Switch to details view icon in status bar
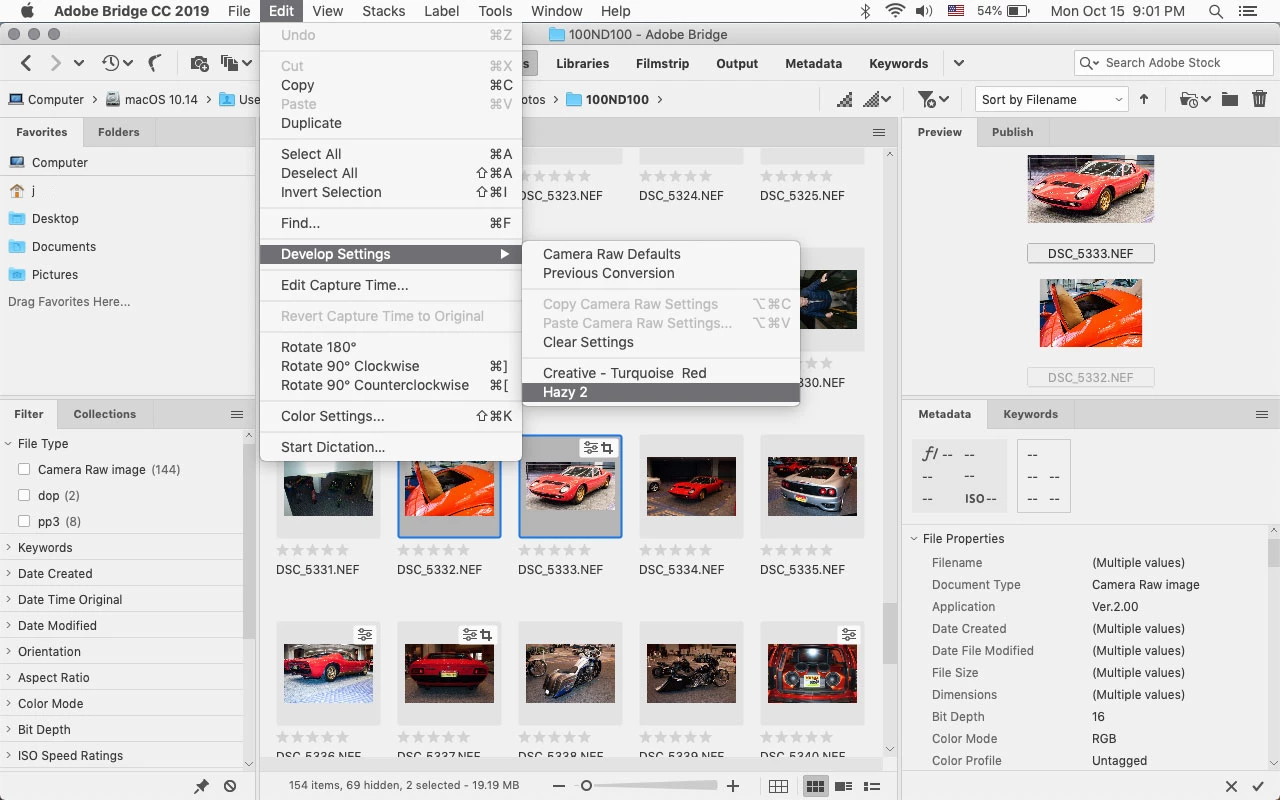1280x800 pixels. click(844, 787)
